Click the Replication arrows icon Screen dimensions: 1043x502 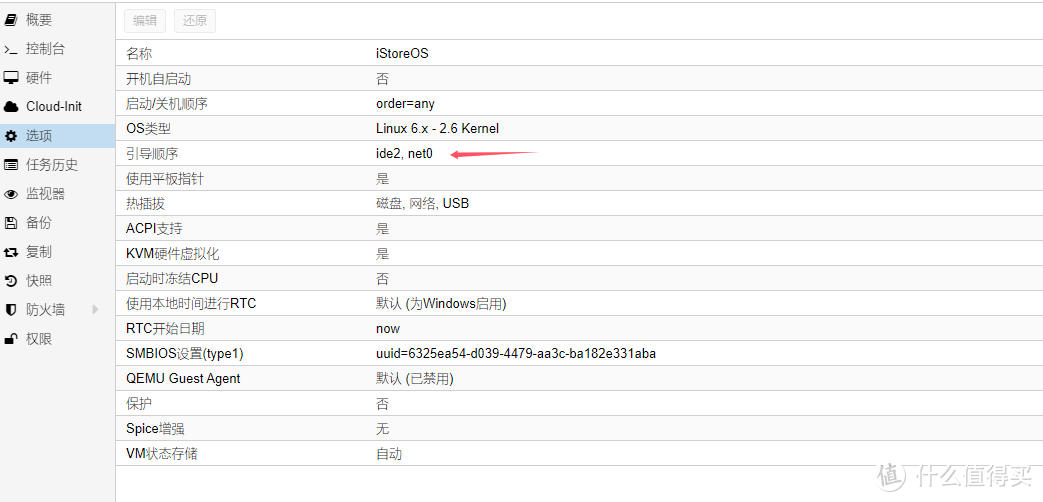tap(11, 252)
